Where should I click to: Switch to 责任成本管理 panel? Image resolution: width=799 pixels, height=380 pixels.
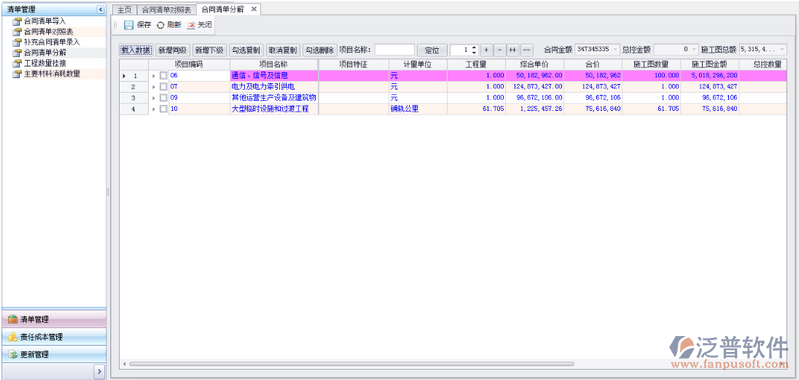54,337
